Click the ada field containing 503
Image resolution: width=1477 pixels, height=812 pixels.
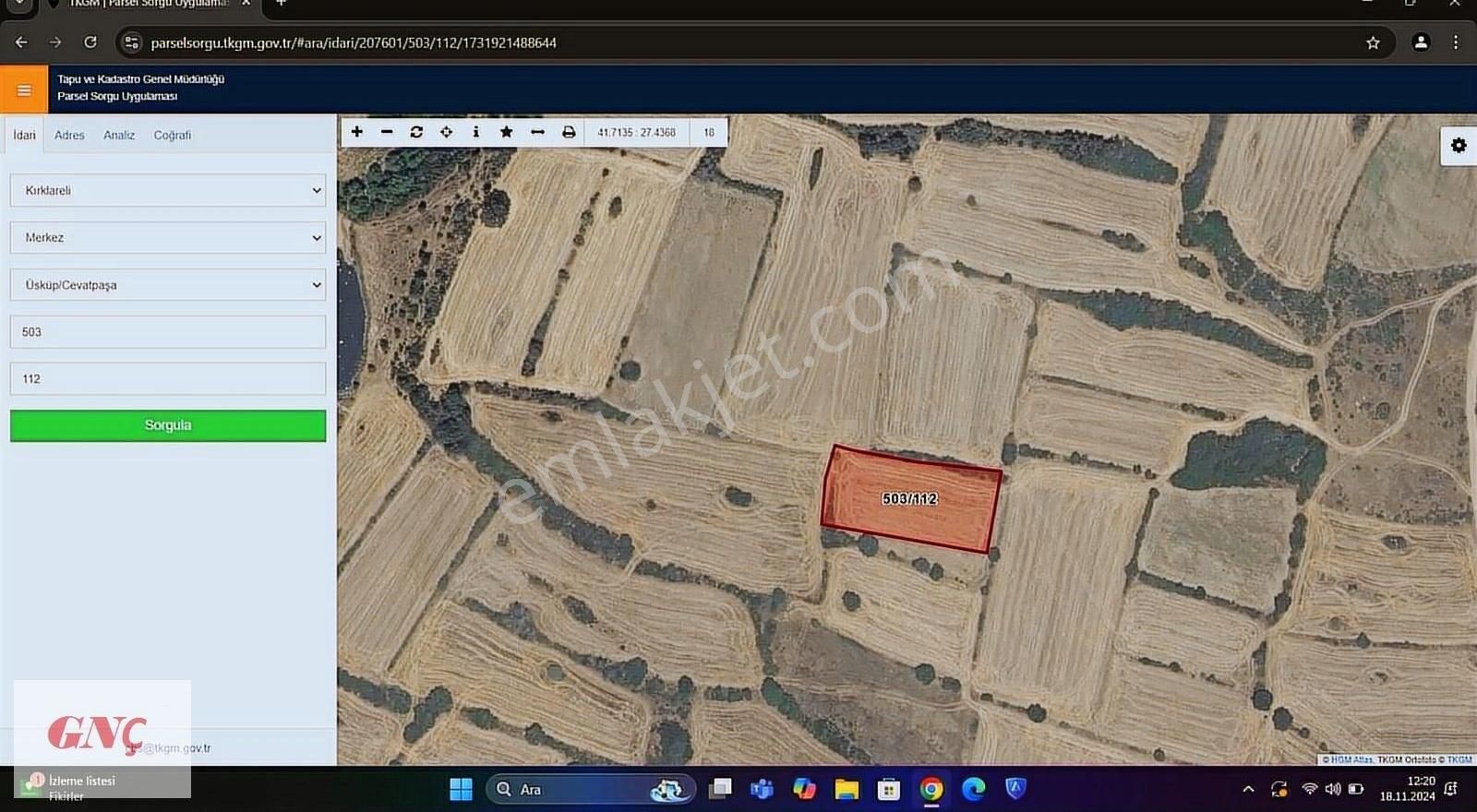(168, 331)
